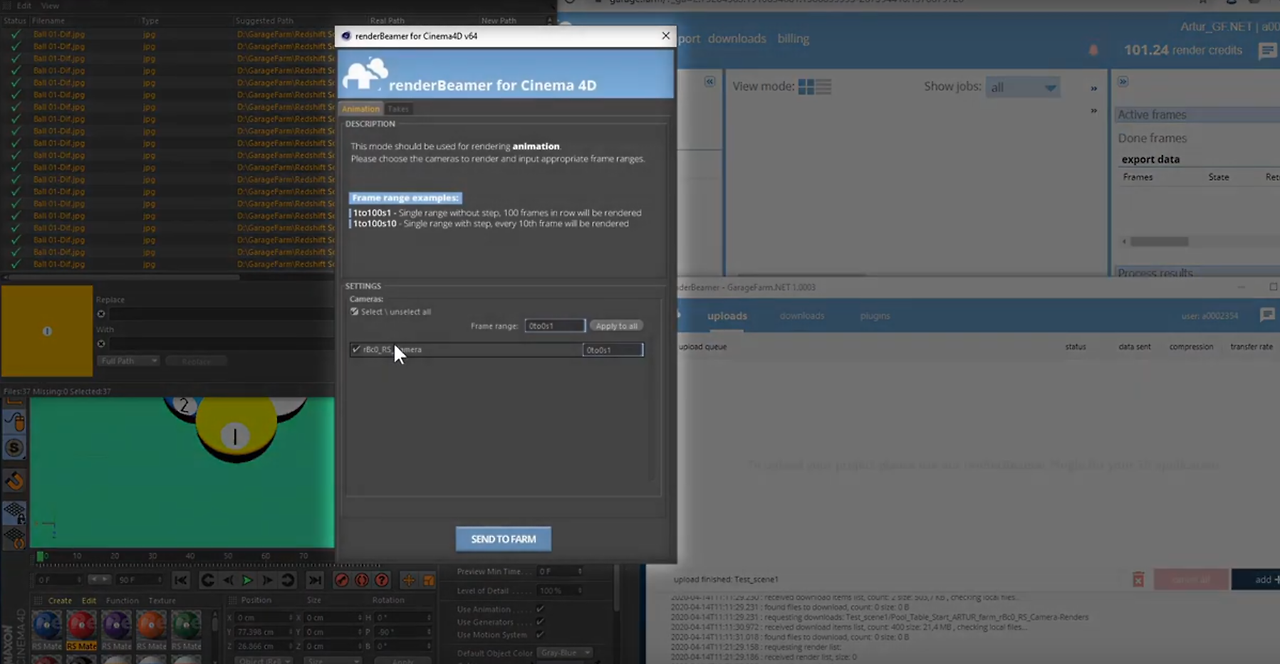Select list view mode icon
This screenshot has width=1280, height=664.
(x=823, y=87)
